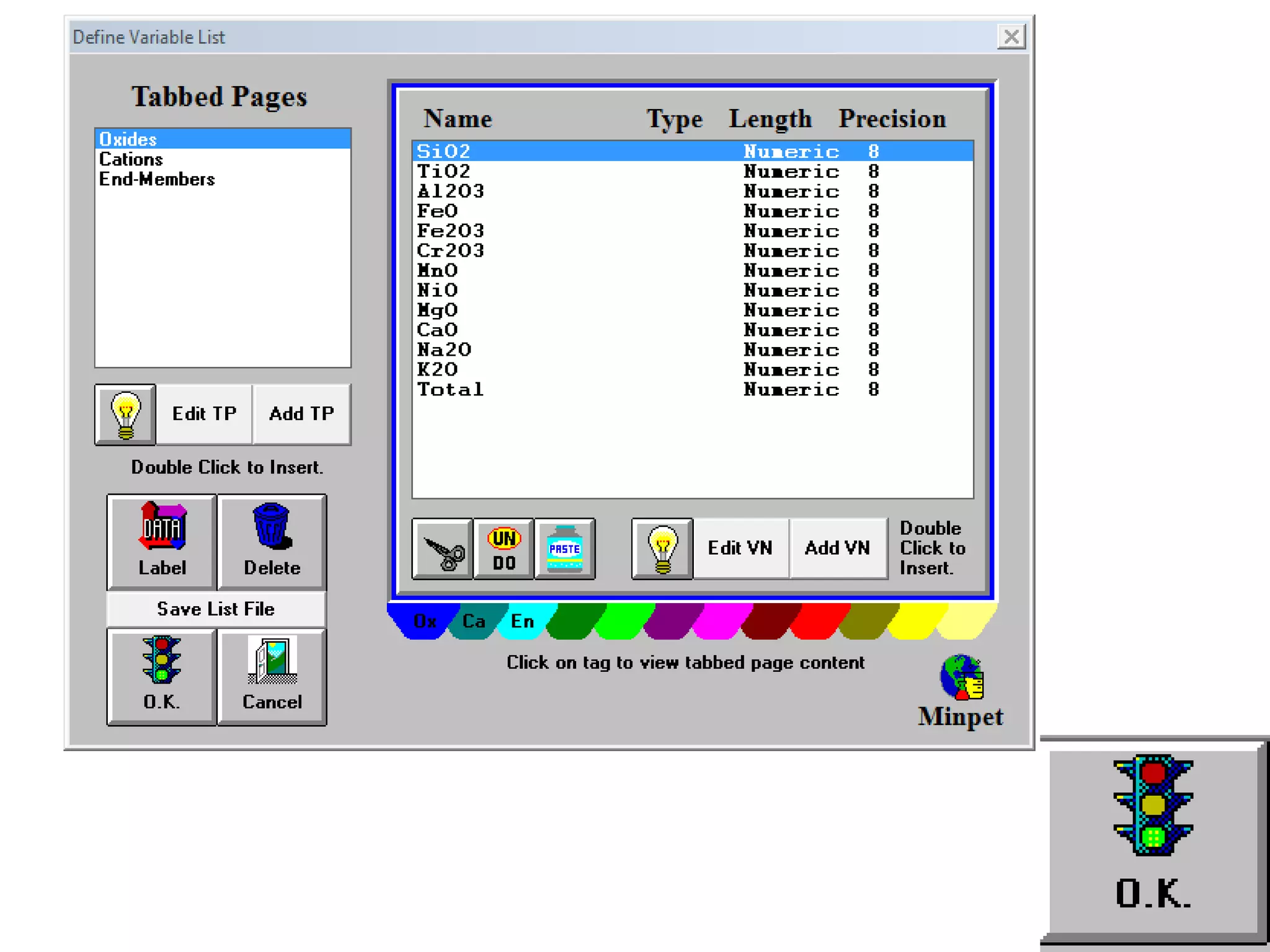Select End-Members in Tabbed Pages list
The width and height of the screenshot is (1270, 952).
[x=157, y=179]
